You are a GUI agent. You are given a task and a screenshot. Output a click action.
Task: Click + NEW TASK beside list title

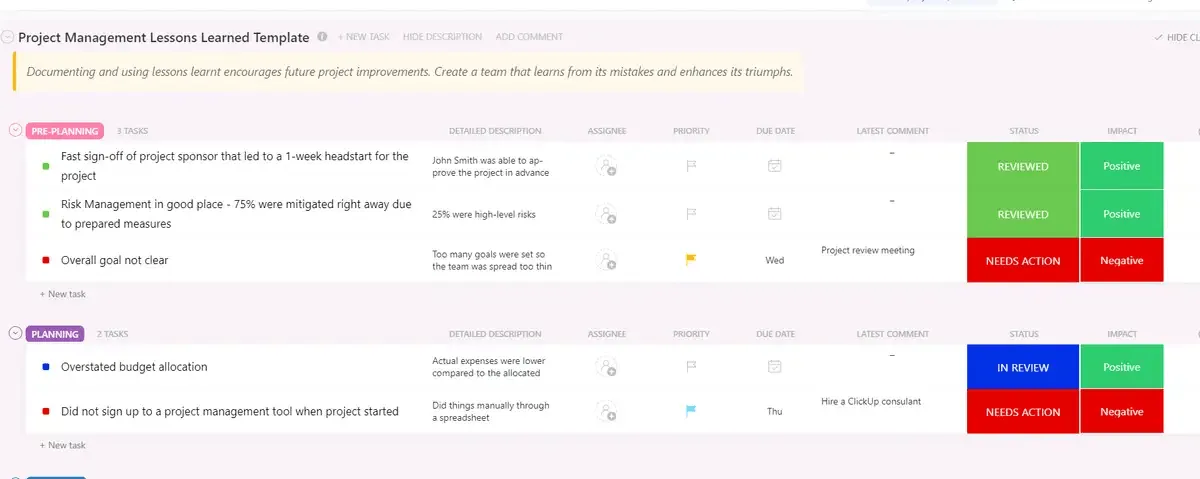point(364,37)
